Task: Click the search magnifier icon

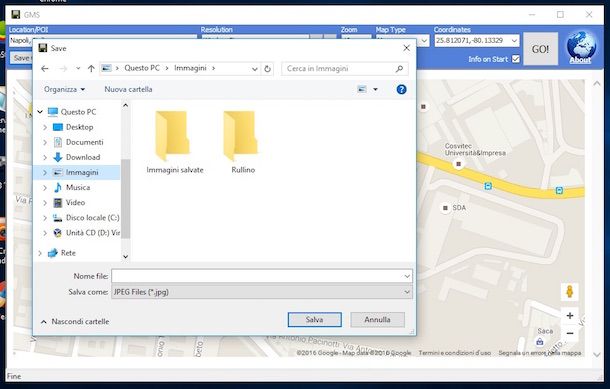Action: (399, 69)
